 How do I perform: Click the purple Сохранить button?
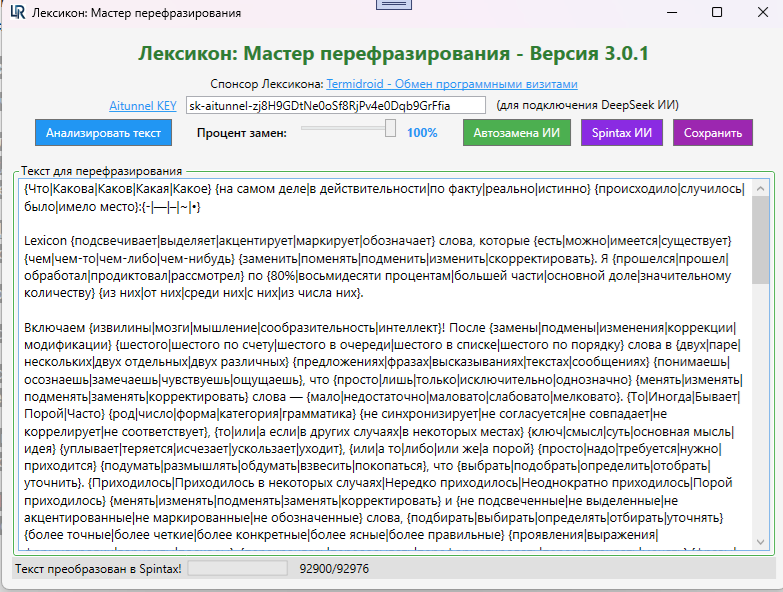coord(713,133)
